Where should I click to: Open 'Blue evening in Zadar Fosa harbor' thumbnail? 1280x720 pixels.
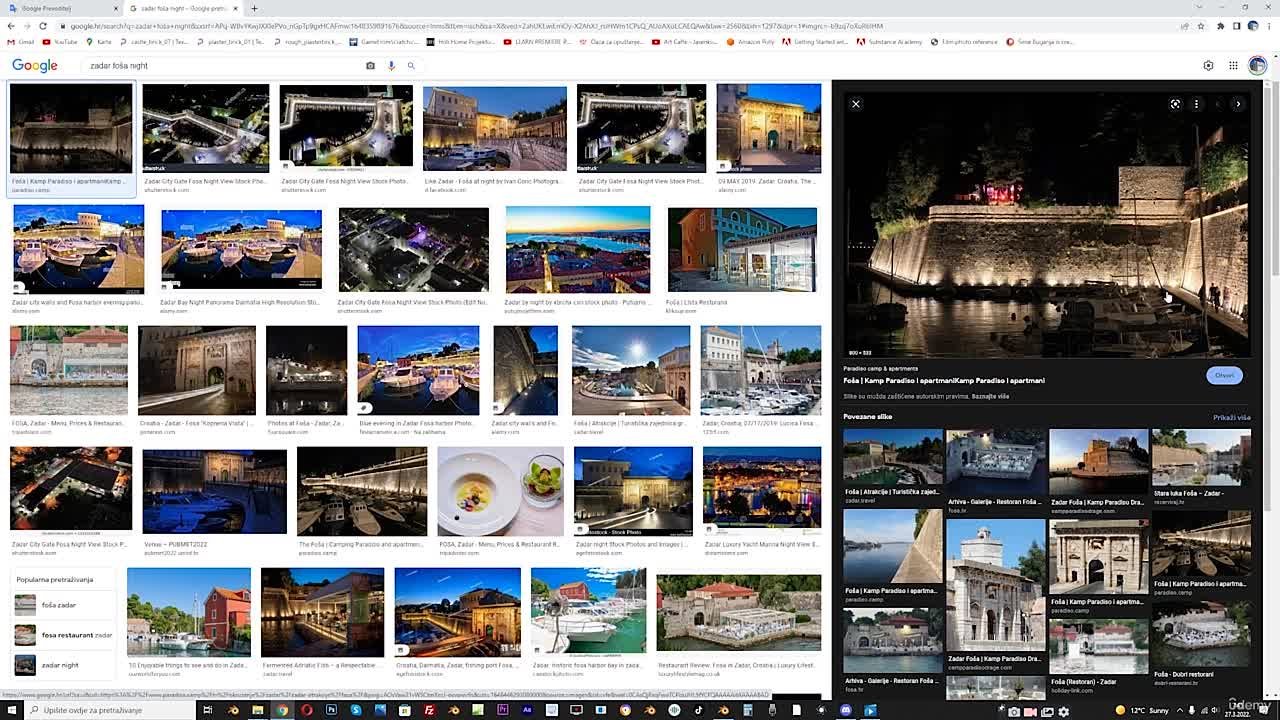coord(418,370)
